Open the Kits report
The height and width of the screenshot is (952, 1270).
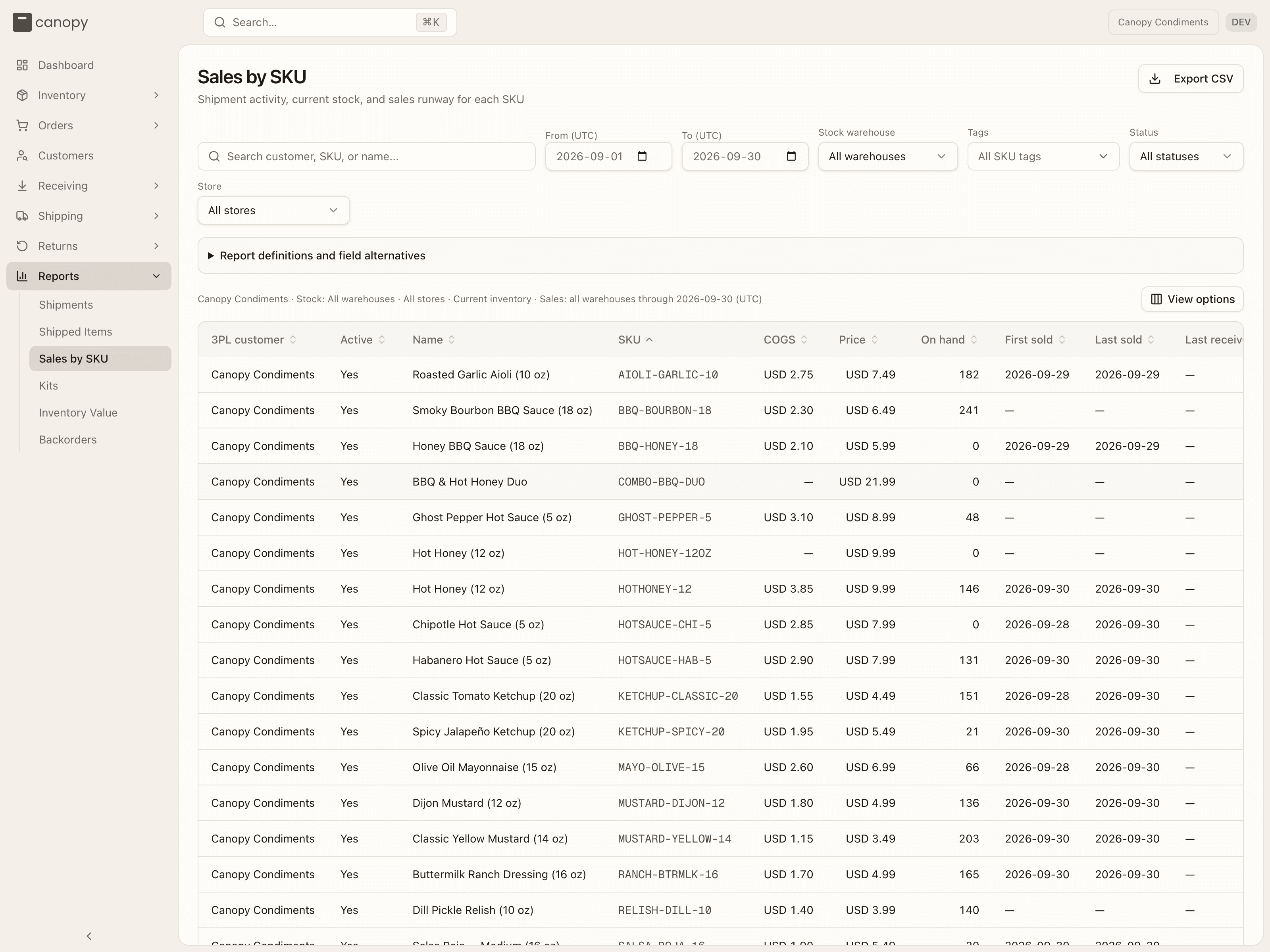coord(100,386)
